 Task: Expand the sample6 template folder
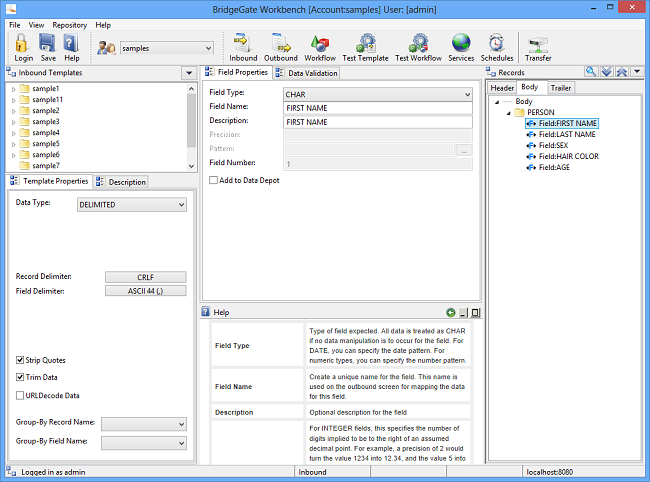point(13,155)
